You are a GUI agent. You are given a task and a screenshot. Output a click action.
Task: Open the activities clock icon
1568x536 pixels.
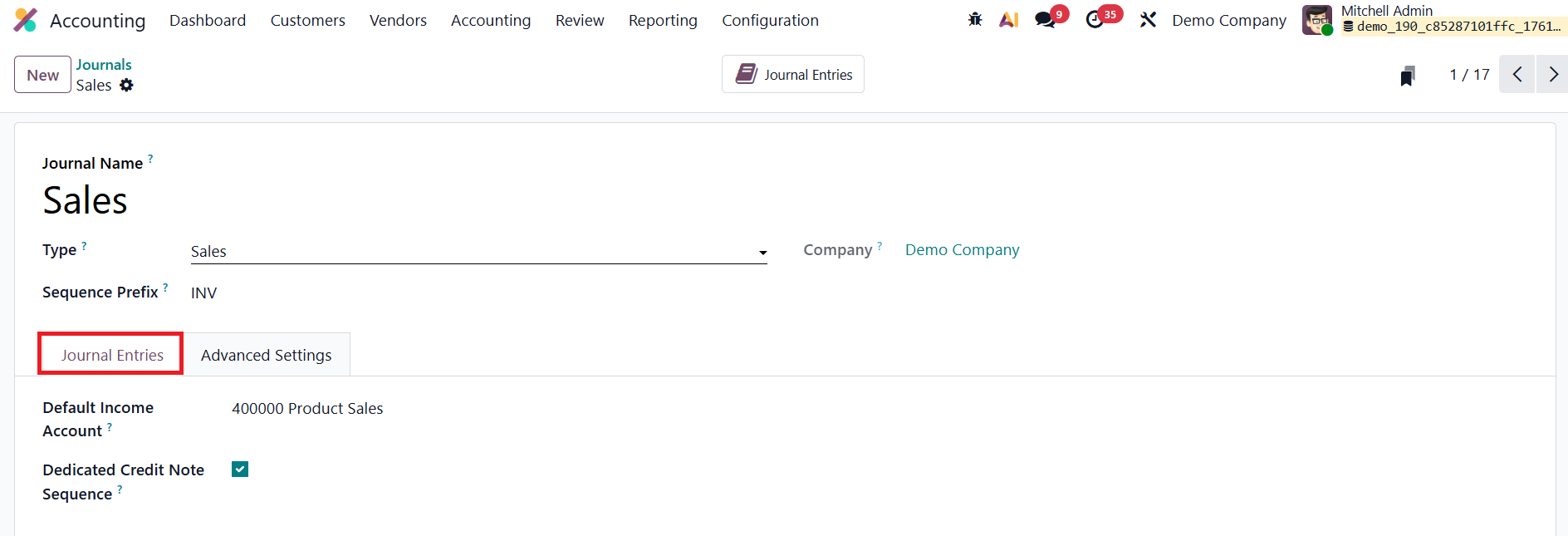point(1095,20)
